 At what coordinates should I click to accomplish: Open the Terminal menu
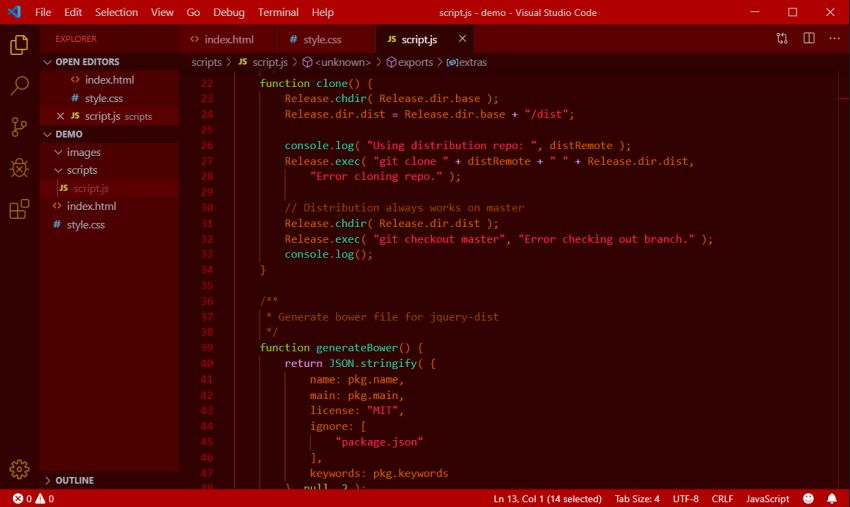tap(278, 12)
